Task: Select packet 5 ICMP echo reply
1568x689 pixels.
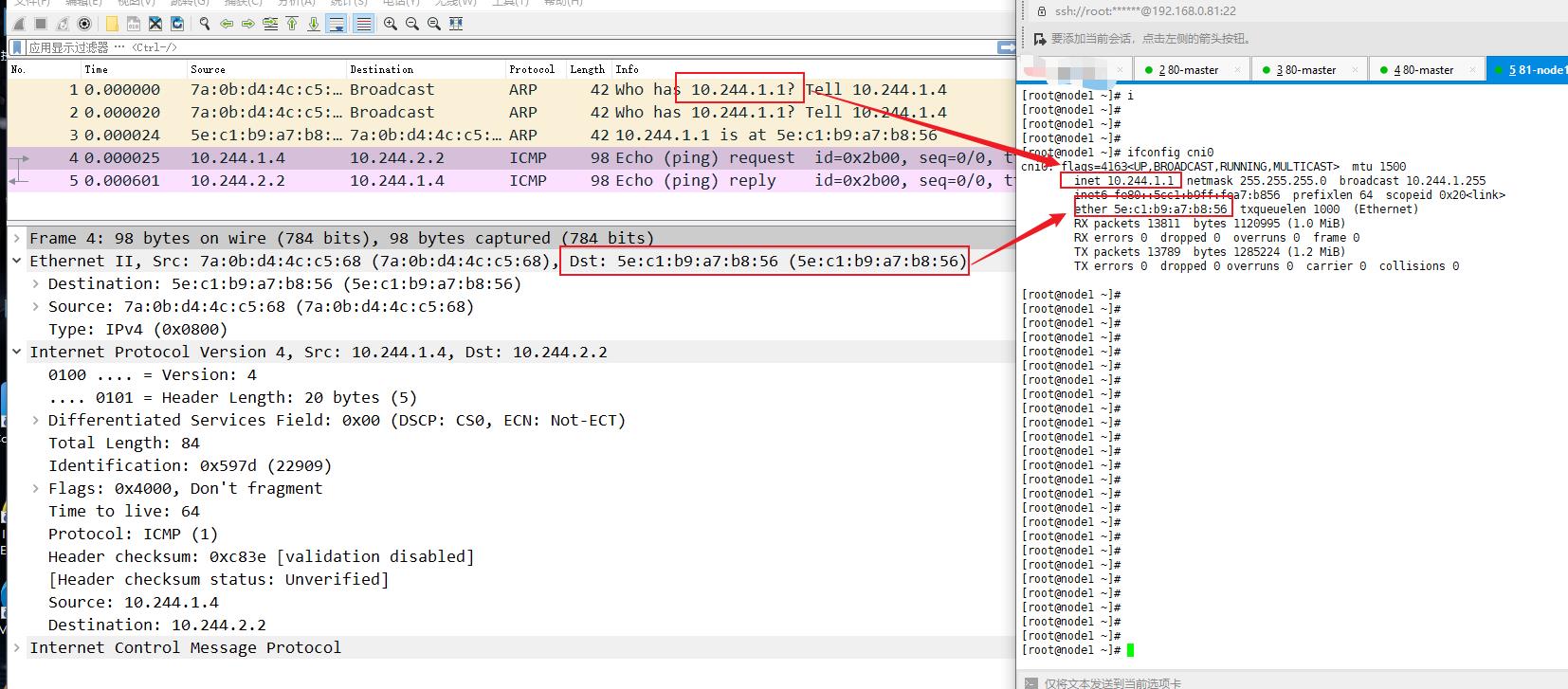Action: pyautogui.click(x=512, y=180)
